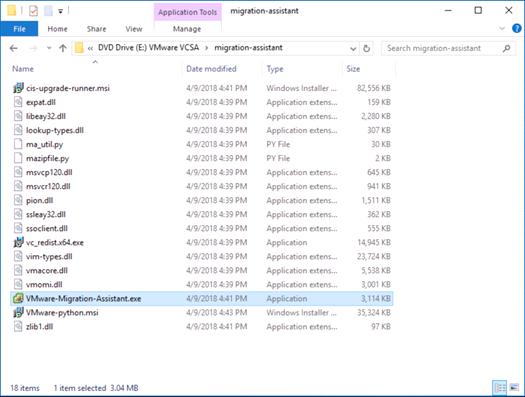Click the zlib1.dll file icon
The image size is (525, 397).
tap(18, 327)
